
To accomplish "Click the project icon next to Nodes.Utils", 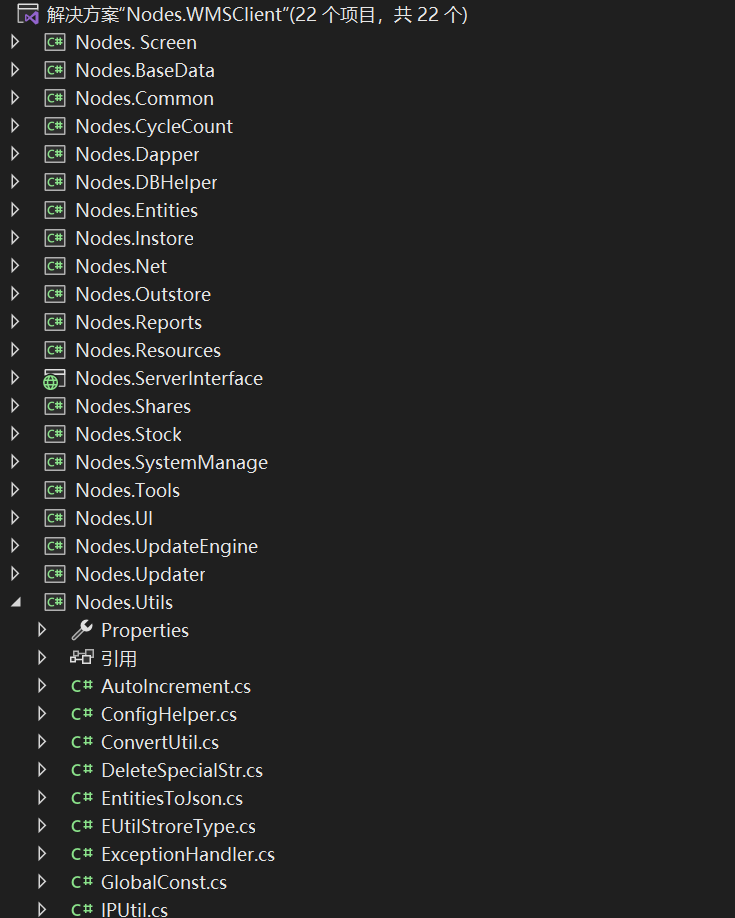I will pos(55,602).
